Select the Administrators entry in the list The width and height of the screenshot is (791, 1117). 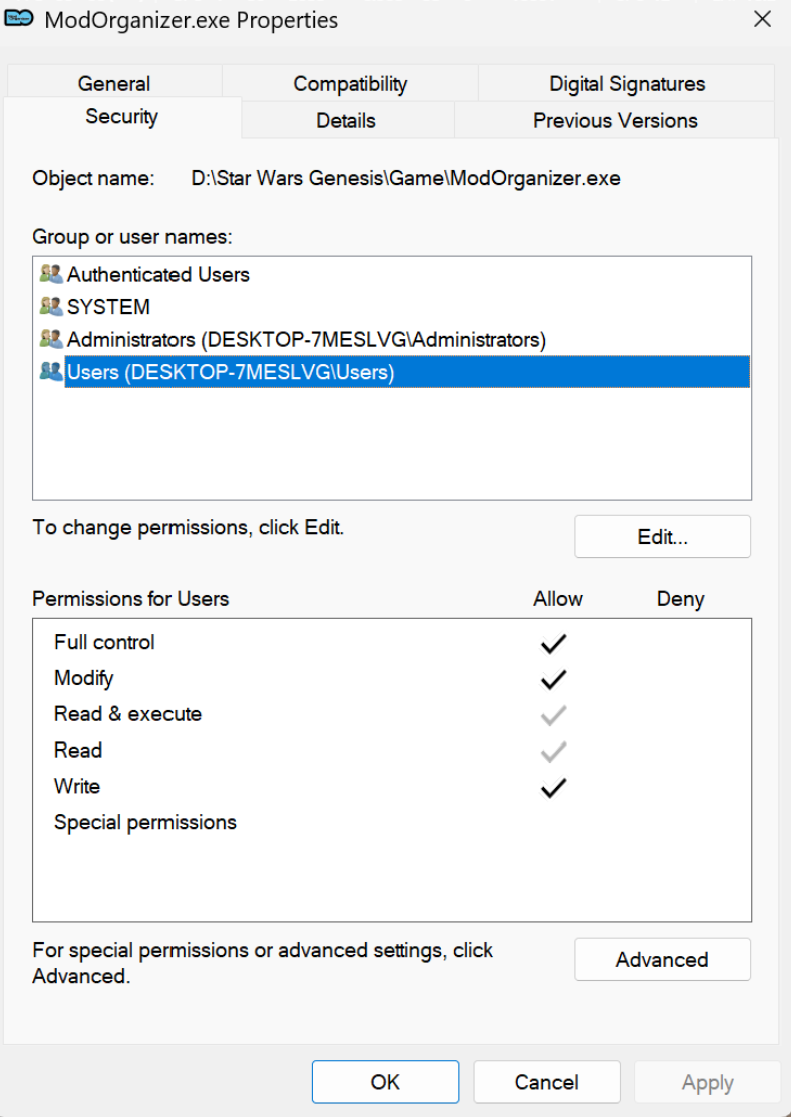tap(306, 340)
